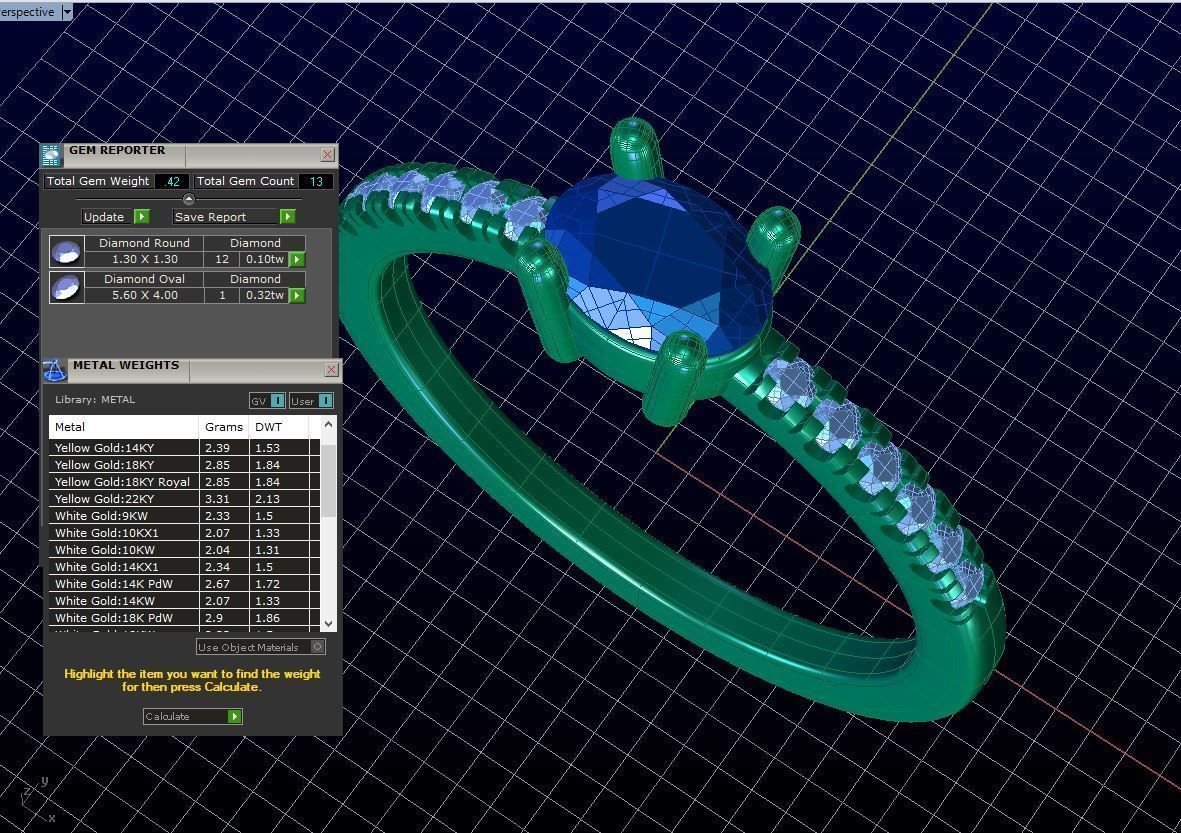Click the DWT column header
This screenshot has width=1181, height=833.
click(x=278, y=427)
